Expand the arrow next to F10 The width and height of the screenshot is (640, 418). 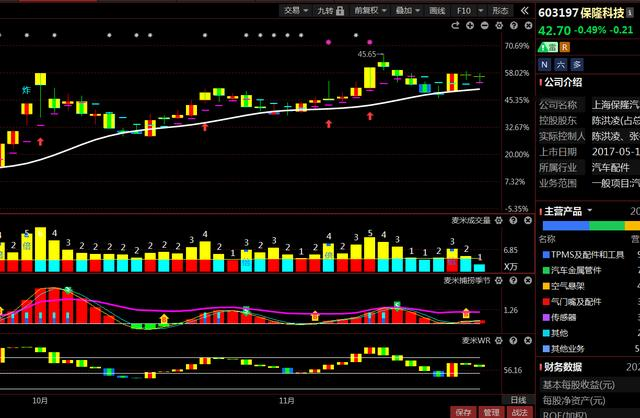[x=480, y=11]
